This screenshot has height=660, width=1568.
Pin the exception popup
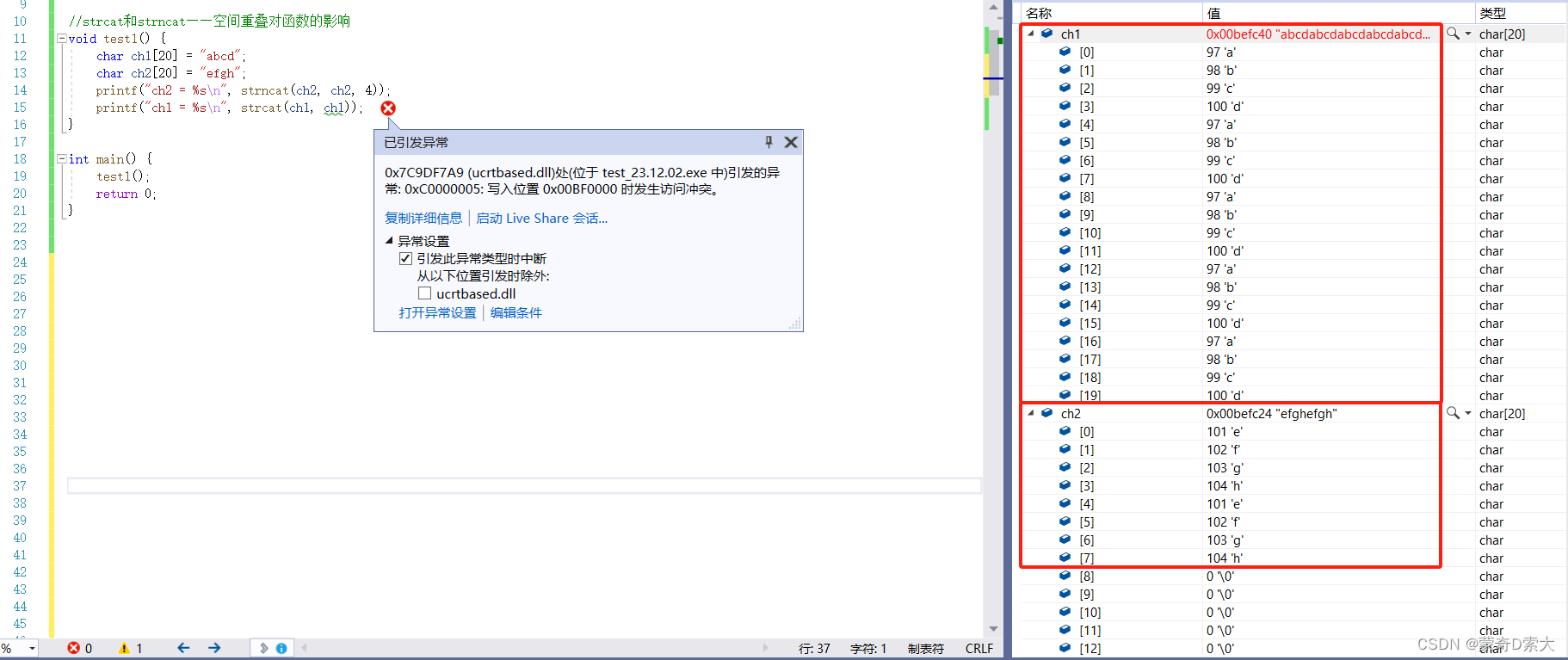click(769, 142)
